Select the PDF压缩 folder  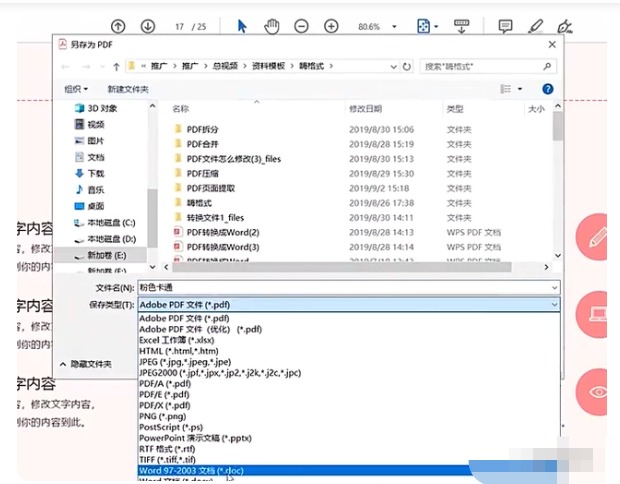(197, 174)
